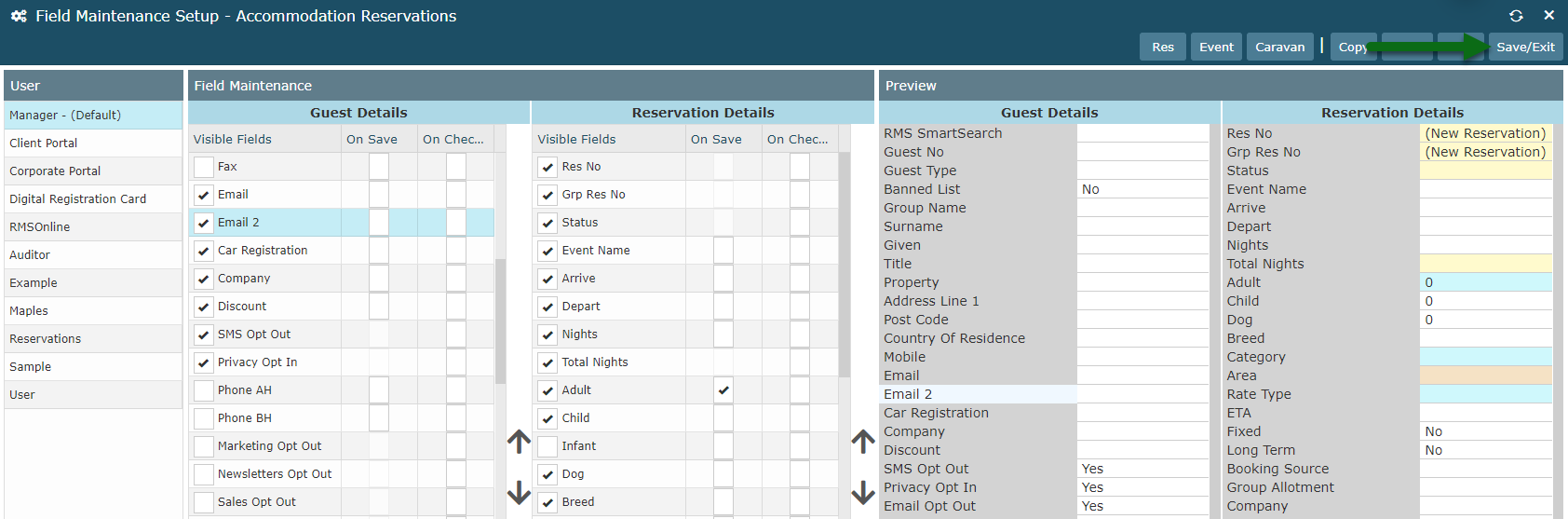Move Reservation Details field down with arrow
Viewport: 1568px width, 519px height.
863,492
